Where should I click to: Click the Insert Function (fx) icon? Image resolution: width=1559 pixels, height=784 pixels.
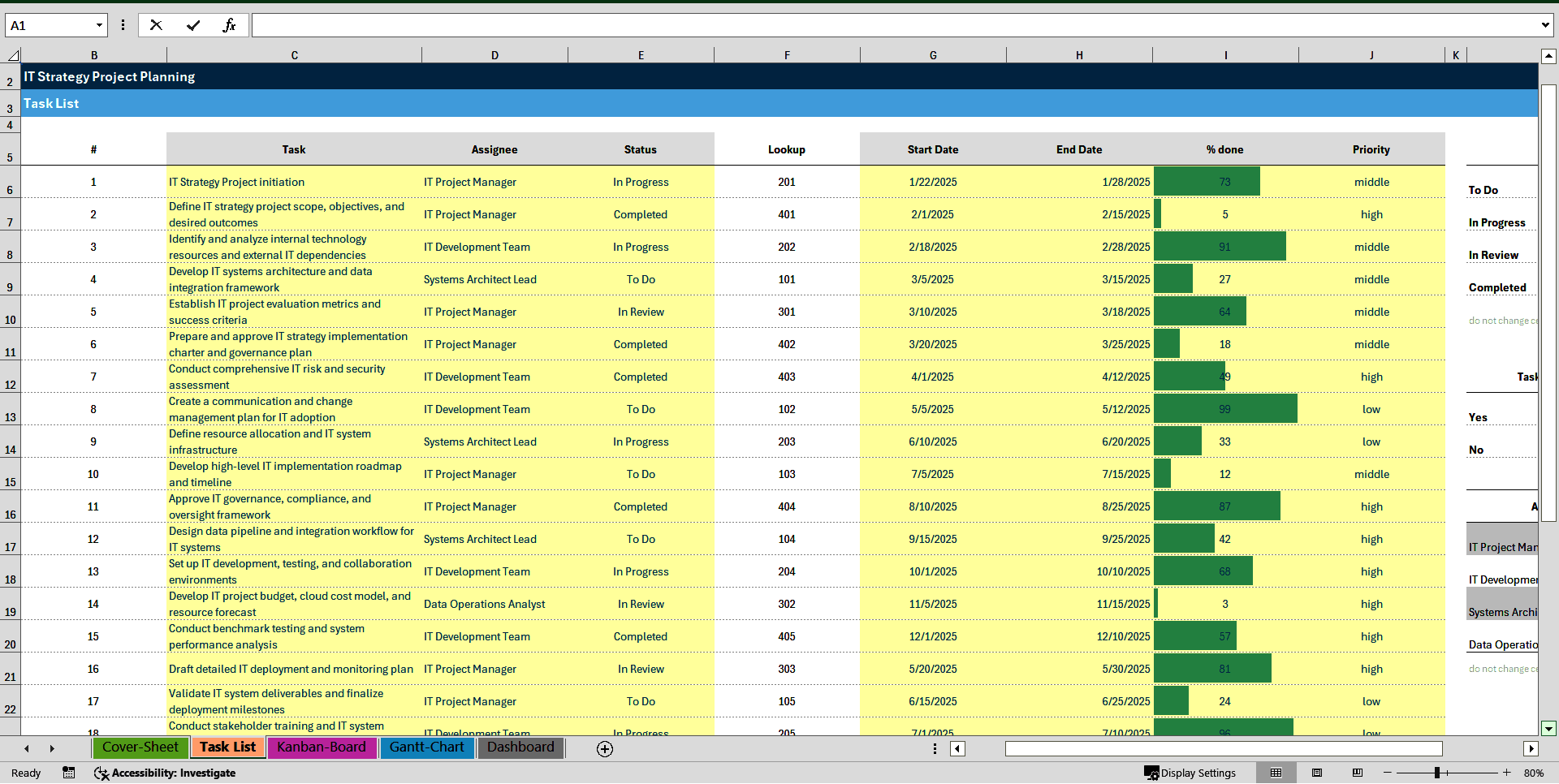[x=230, y=24]
